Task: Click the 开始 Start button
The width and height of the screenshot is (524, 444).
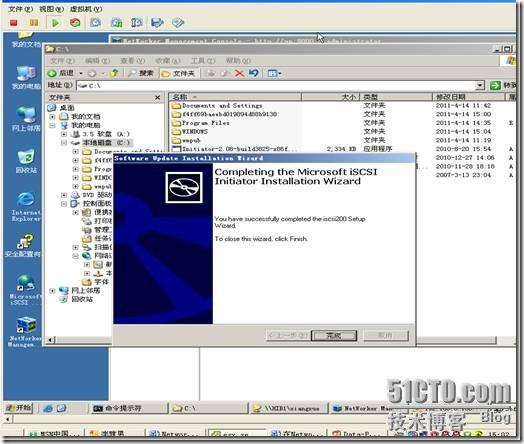Action: pyautogui.click(x=19, y=408)
